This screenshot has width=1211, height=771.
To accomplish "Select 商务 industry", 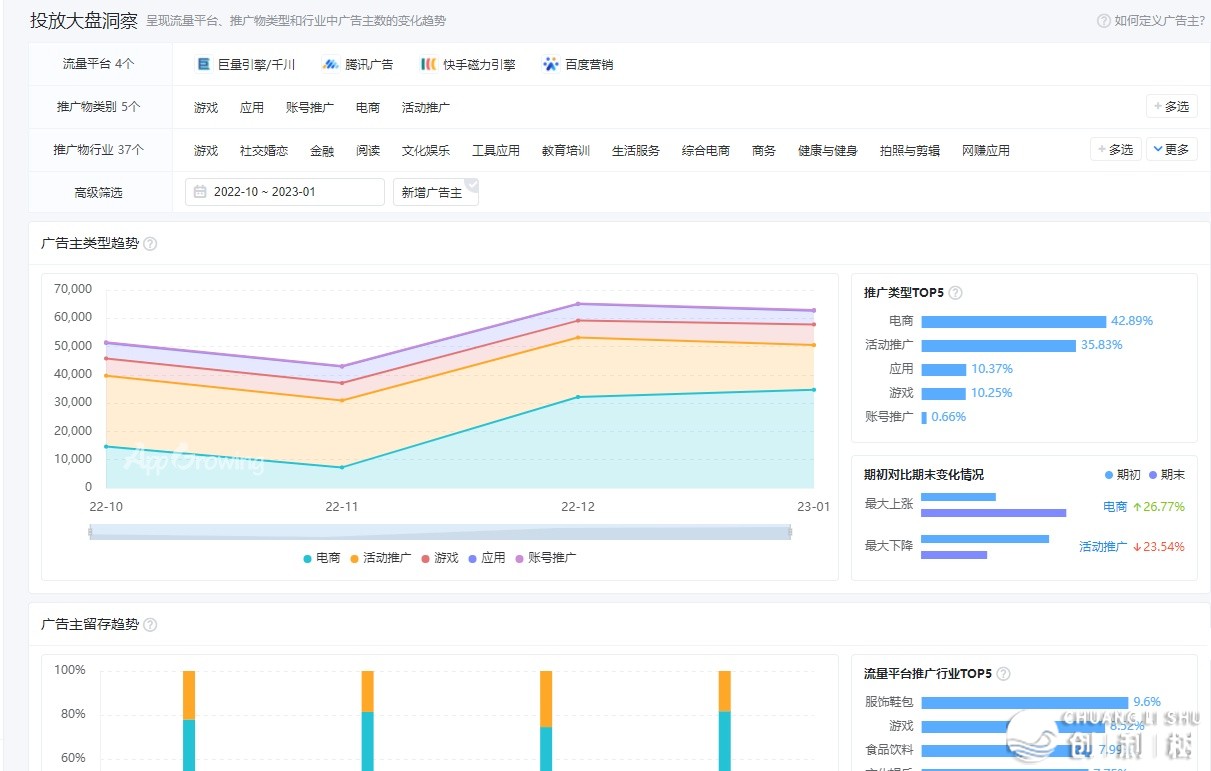I will 764,151.
